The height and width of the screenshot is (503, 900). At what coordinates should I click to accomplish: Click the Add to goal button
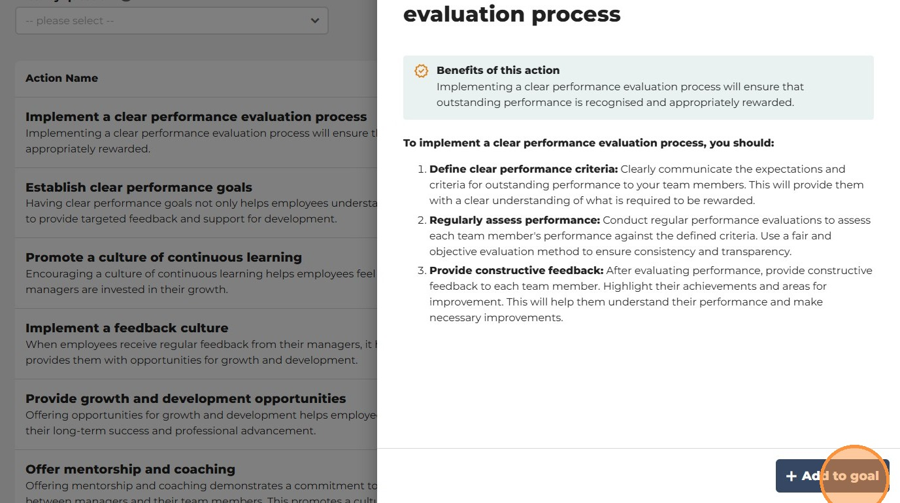(832, 475)
